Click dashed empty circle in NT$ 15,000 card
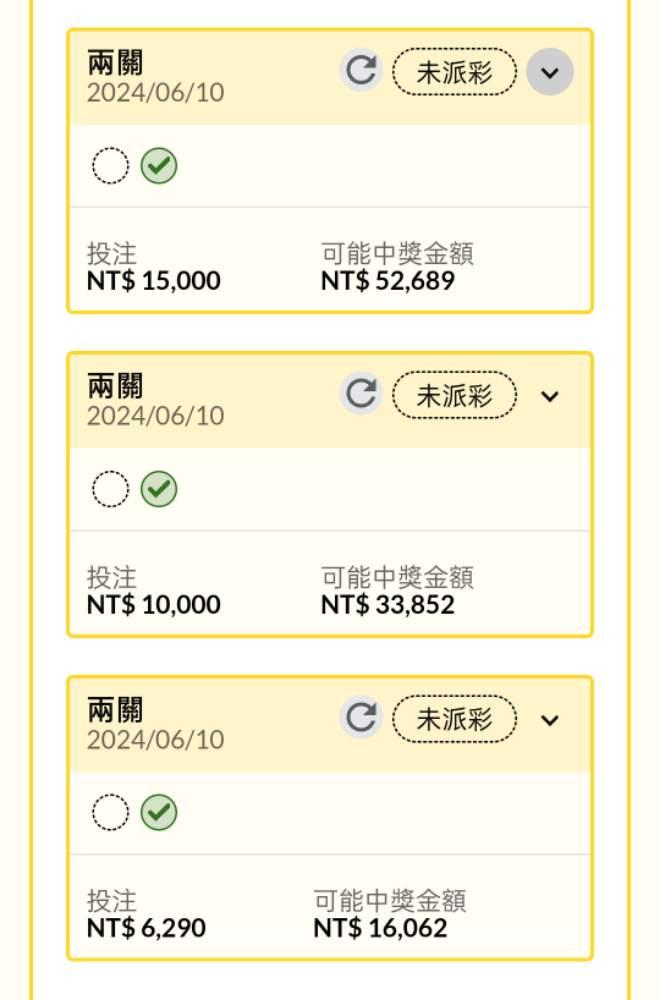 coord(111,166)
